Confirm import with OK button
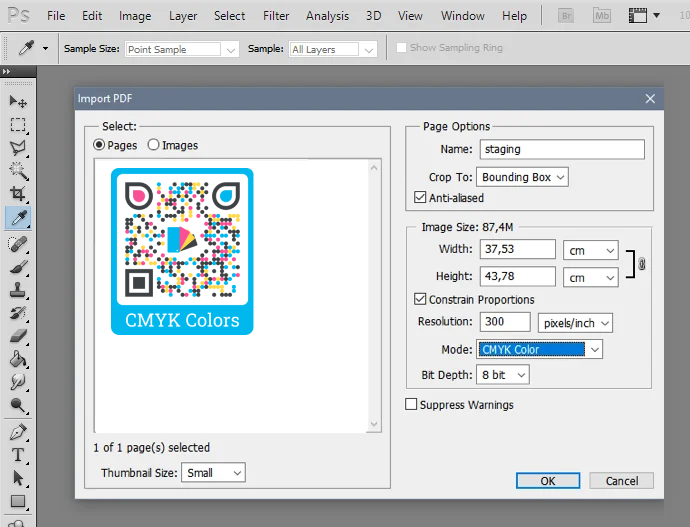 pyautogui.click(x=548, y=481)
